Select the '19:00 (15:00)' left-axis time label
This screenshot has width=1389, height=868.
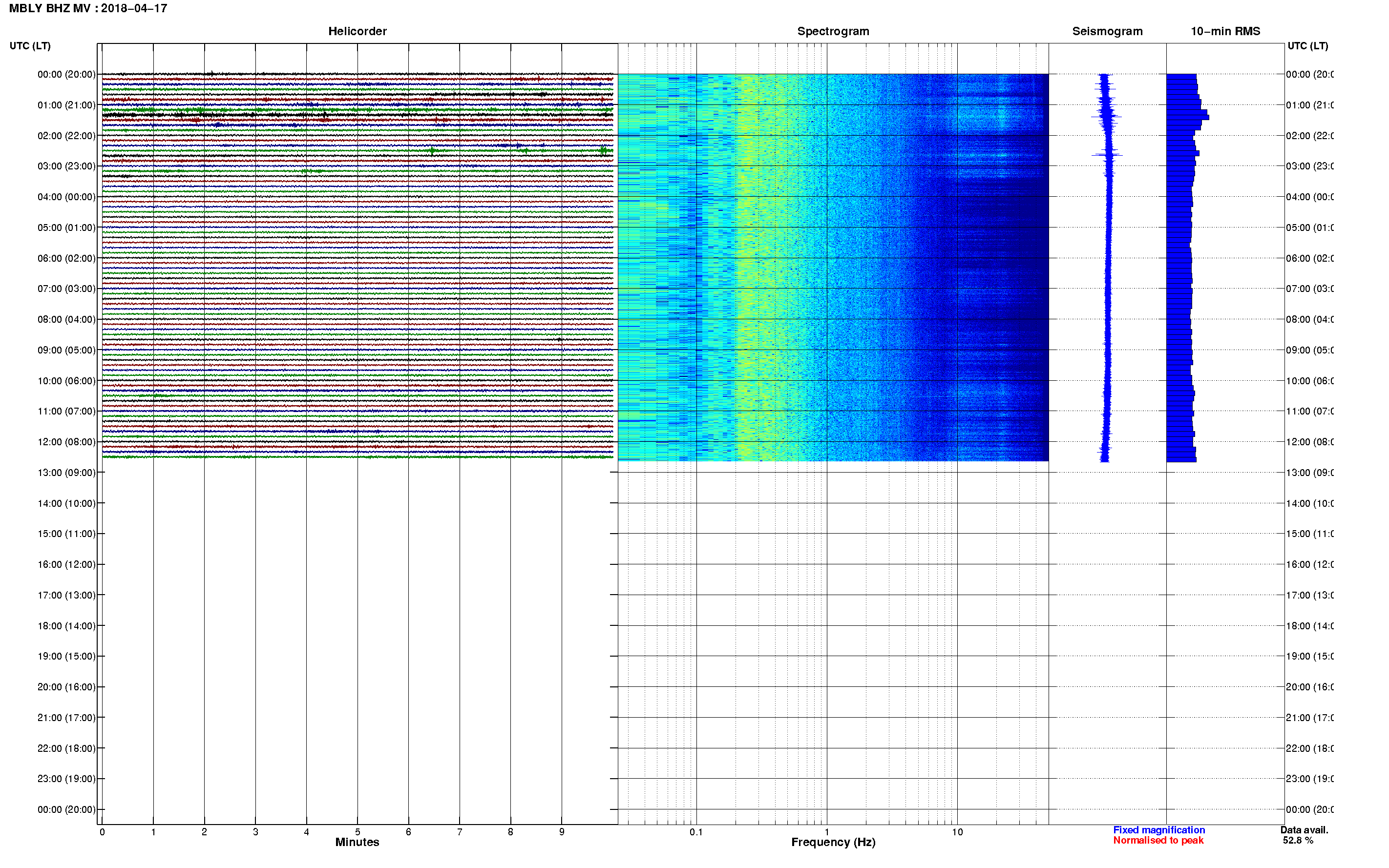coord(66,656)
